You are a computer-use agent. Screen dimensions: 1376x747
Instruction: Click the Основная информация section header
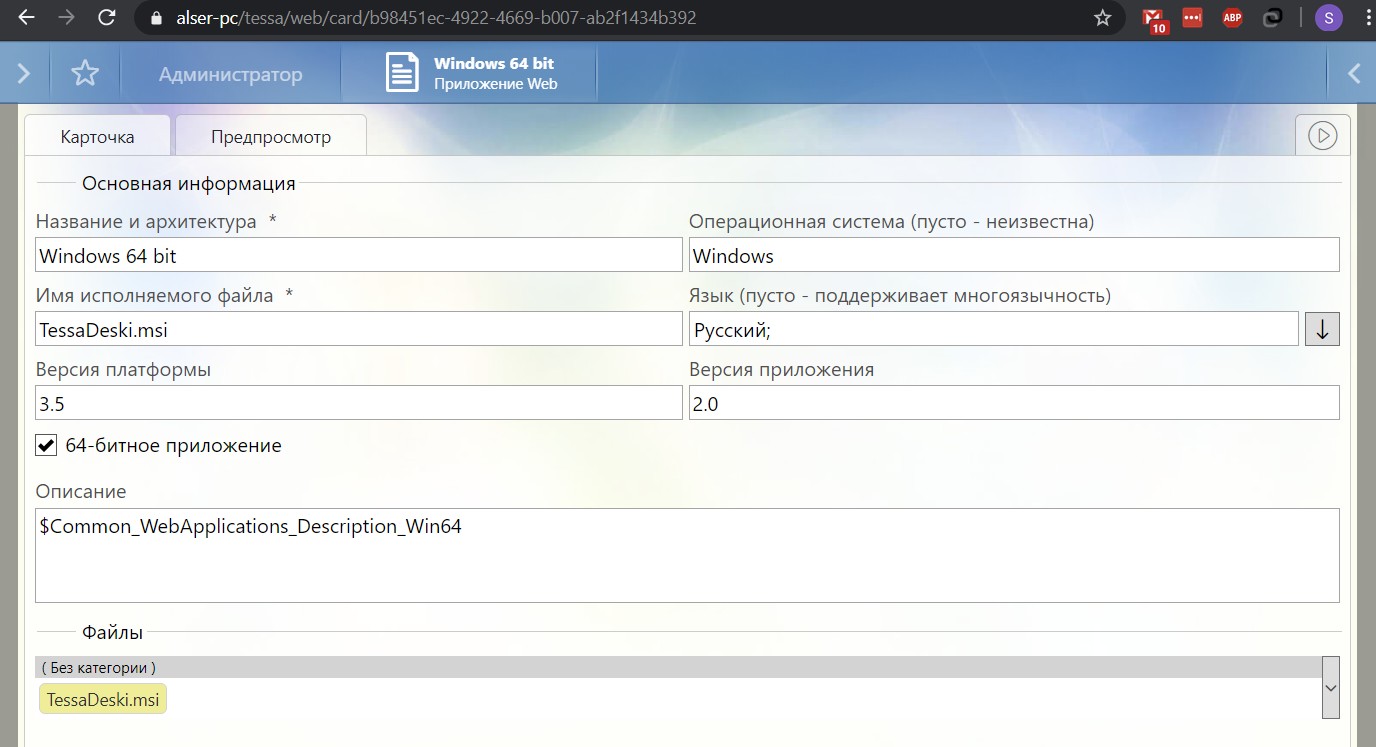(x=188, y=183)
